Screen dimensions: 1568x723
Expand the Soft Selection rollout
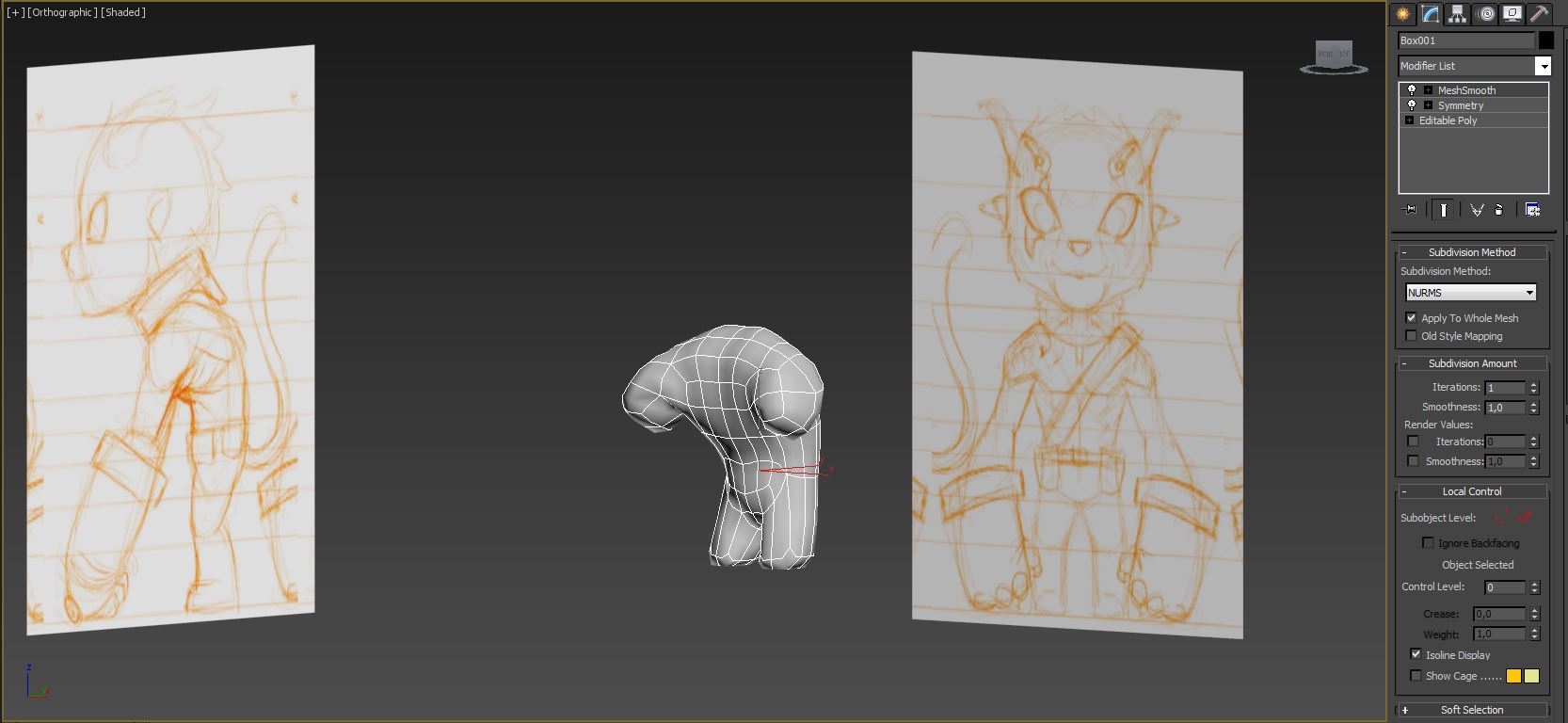coord(1471,710)
